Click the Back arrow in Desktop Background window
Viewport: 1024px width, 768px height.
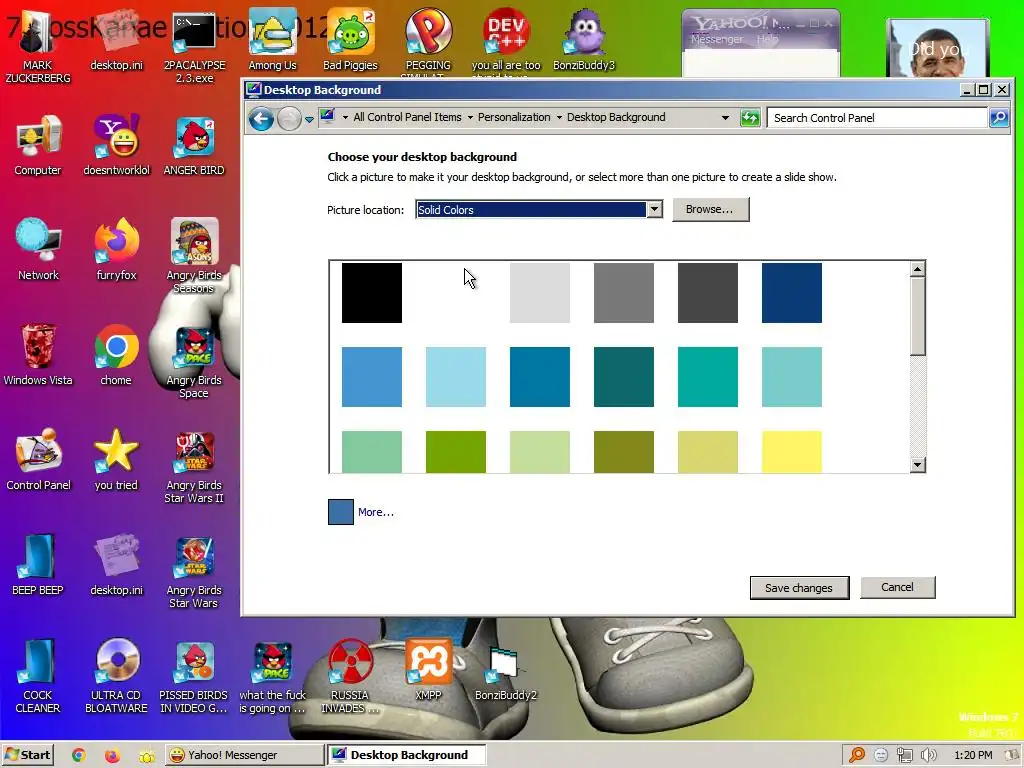pos(261,119)
